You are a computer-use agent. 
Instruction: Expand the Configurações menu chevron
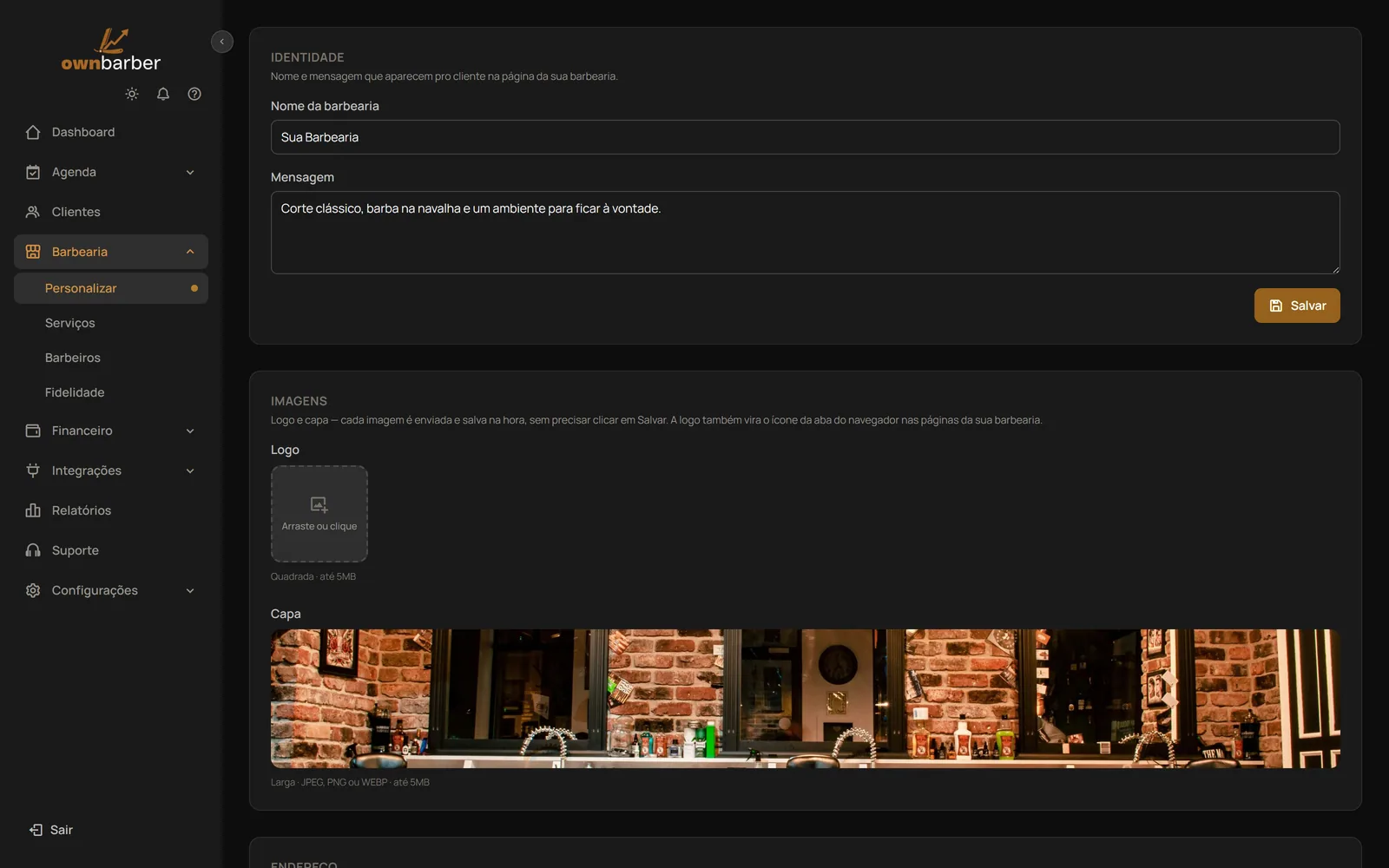tap(190, 590)
